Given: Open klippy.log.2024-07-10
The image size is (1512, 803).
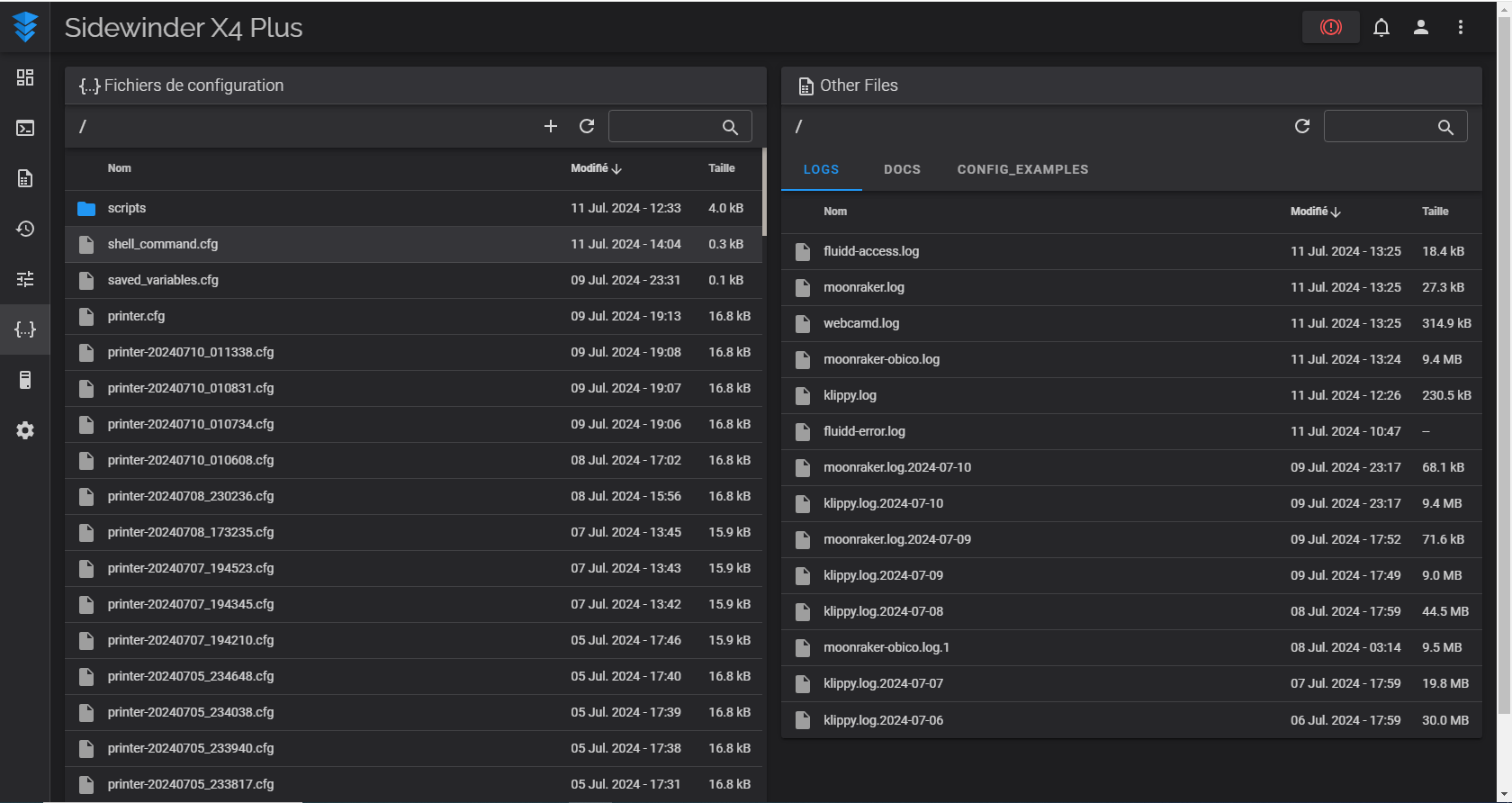Looking at the screenshot, I should (x=1131, y=503).
